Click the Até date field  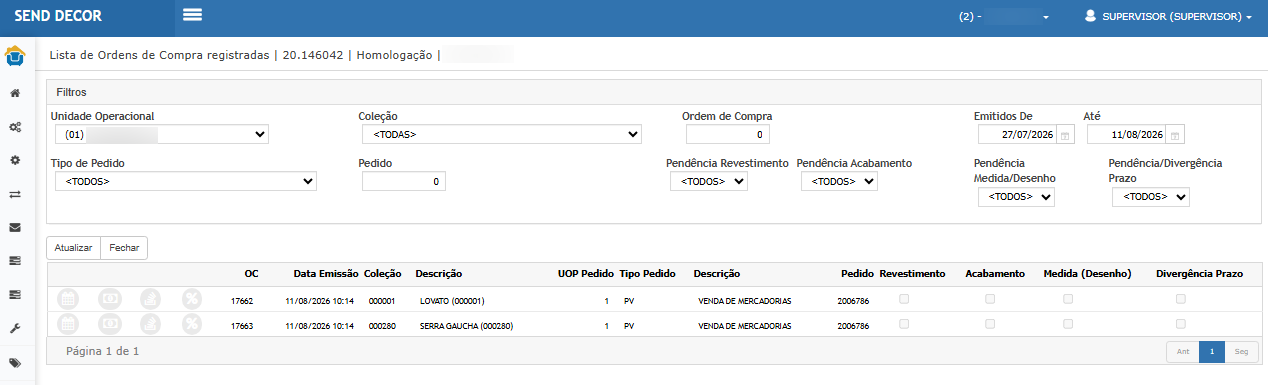[x=1126, y=135]
